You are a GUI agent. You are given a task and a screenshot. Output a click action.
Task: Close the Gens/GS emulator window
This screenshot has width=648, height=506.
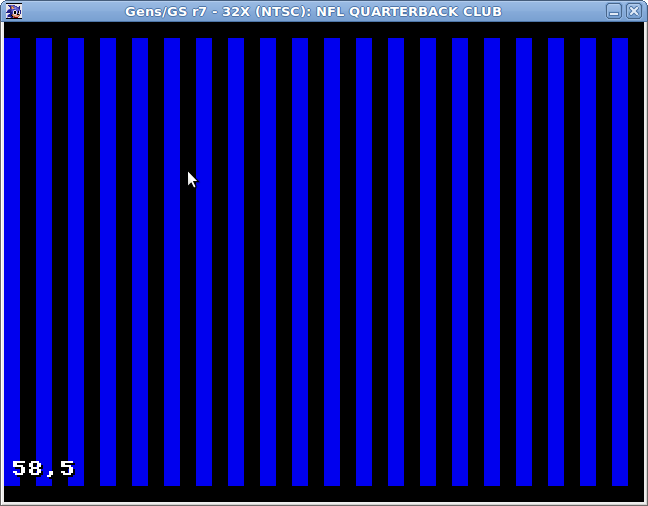click(x=633, y=11)
